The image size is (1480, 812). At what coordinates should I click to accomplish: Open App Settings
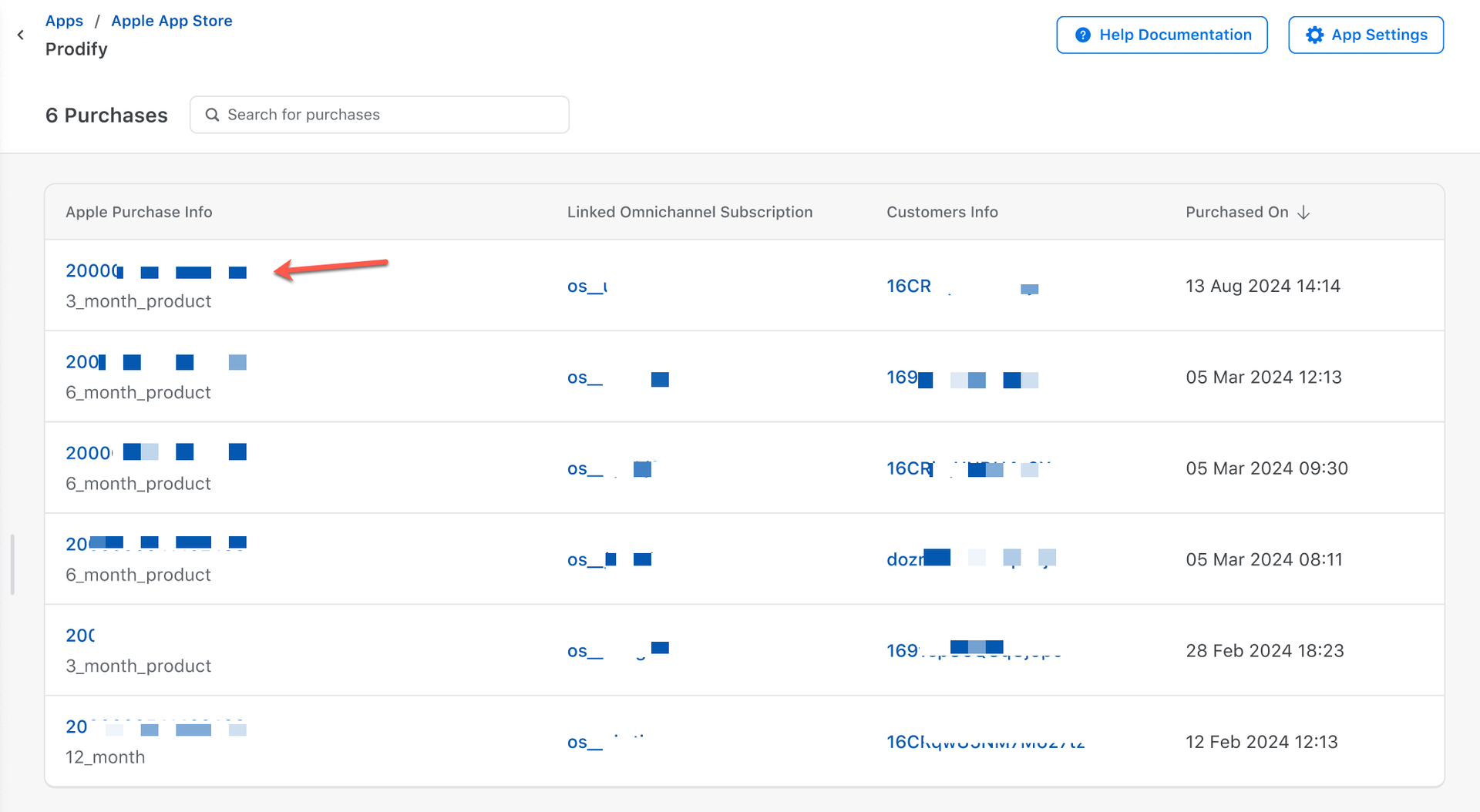click(1365, 35)
